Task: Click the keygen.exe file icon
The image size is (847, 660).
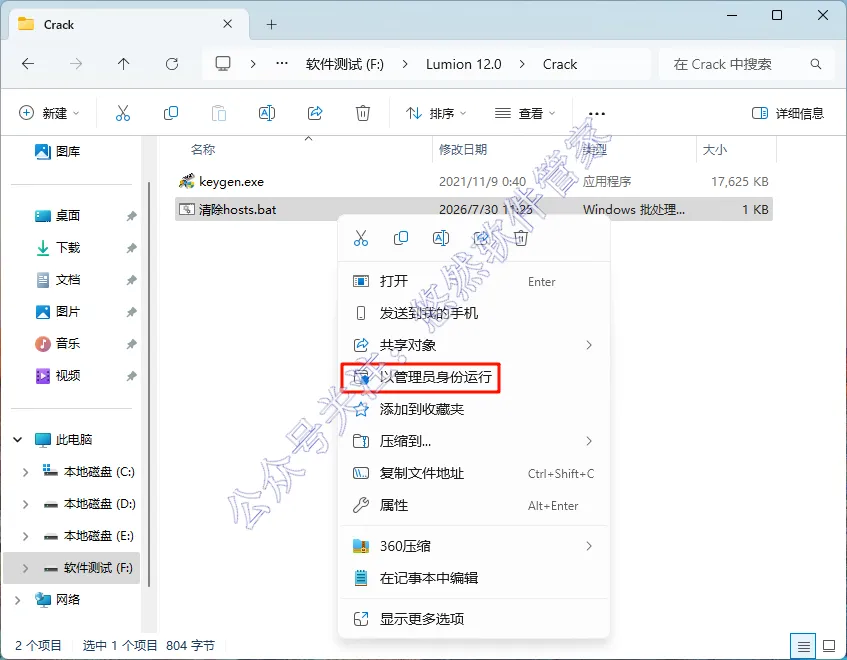Action: click(186, 181)
